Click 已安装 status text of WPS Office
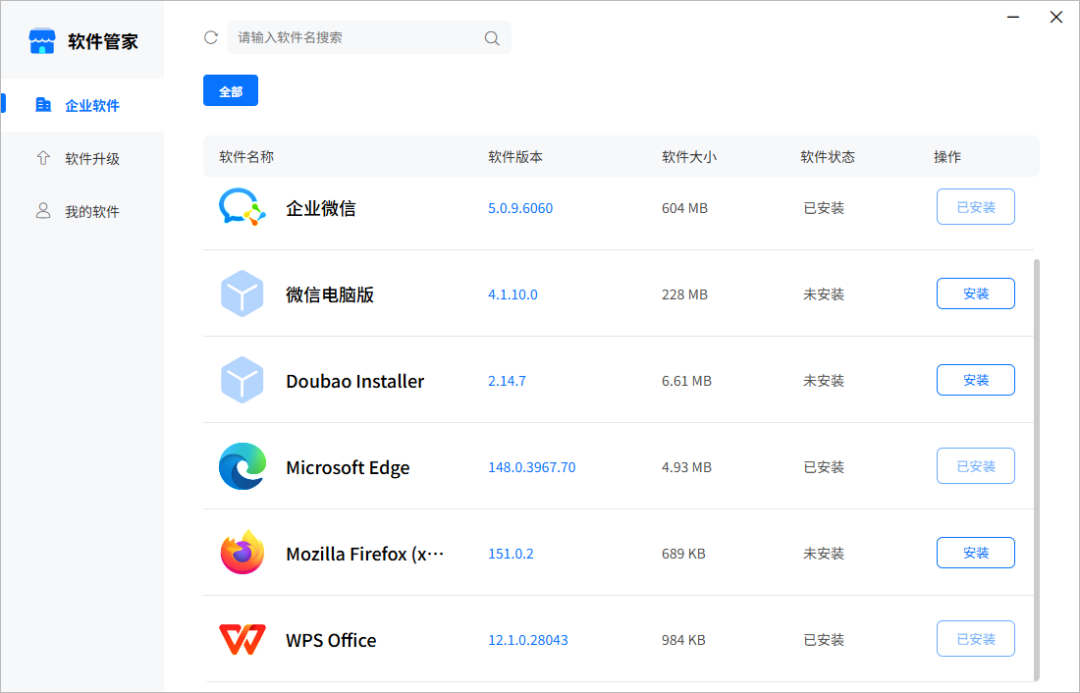The width and height of the screenshot is (1080, 693). (x=823, y=640)
